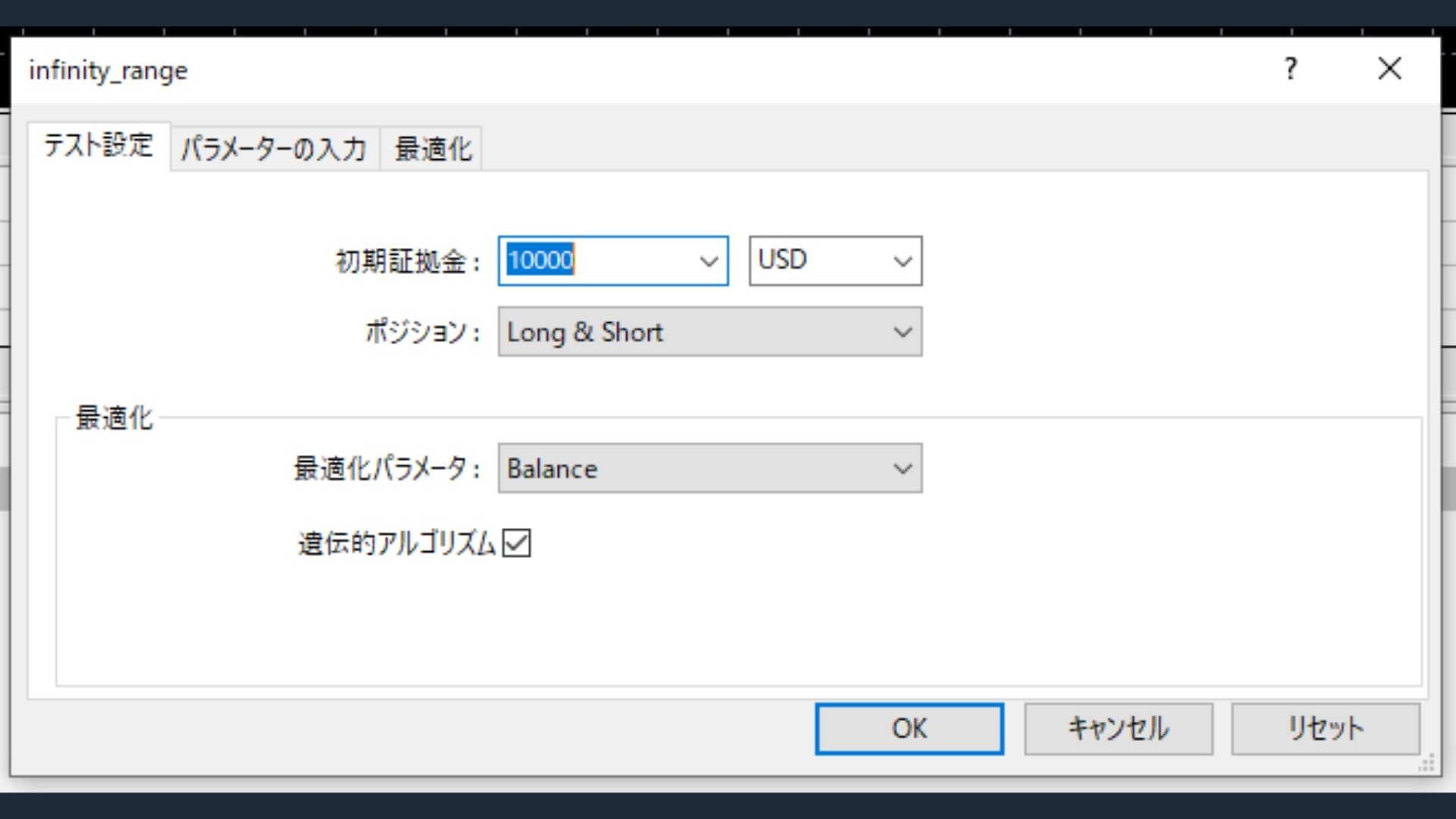Open the Balance optimization parameter dropdown
The height and width of the screenshot is (819, 1456).
710,468
